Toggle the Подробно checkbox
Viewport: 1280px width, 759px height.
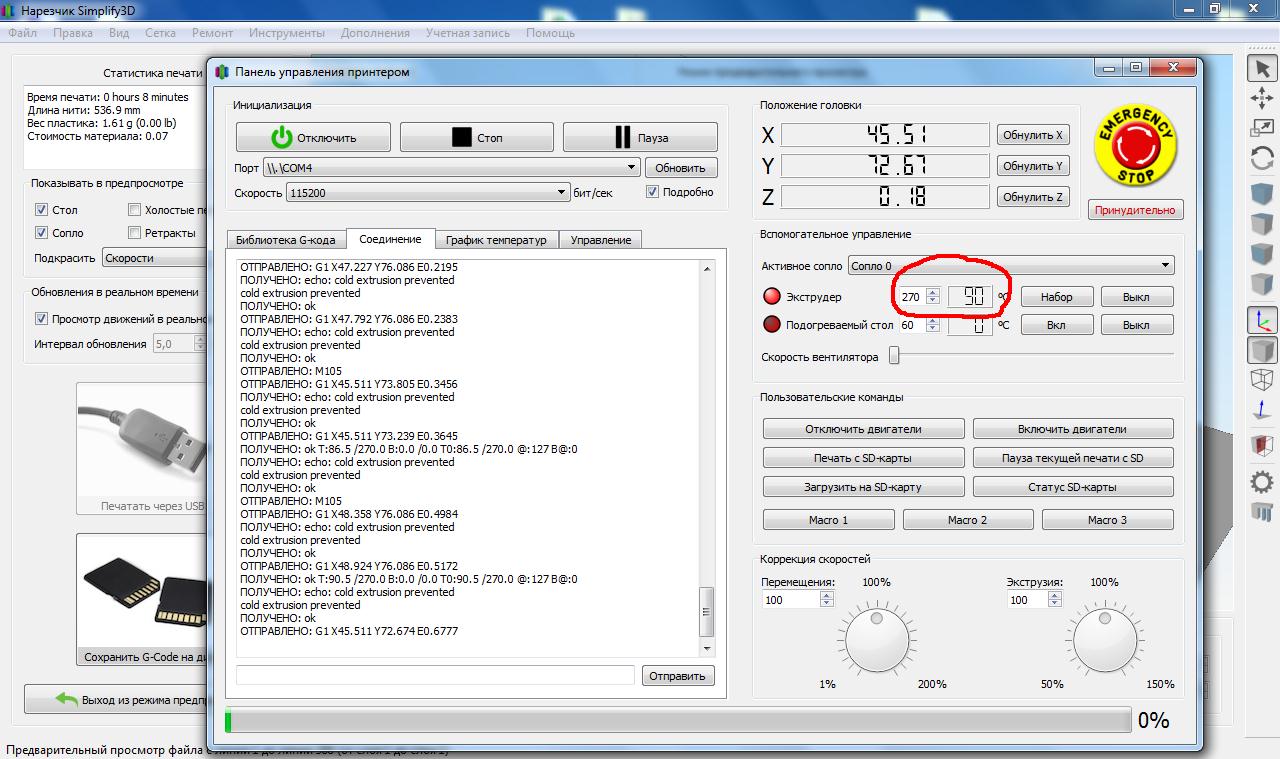click(653, 192)
